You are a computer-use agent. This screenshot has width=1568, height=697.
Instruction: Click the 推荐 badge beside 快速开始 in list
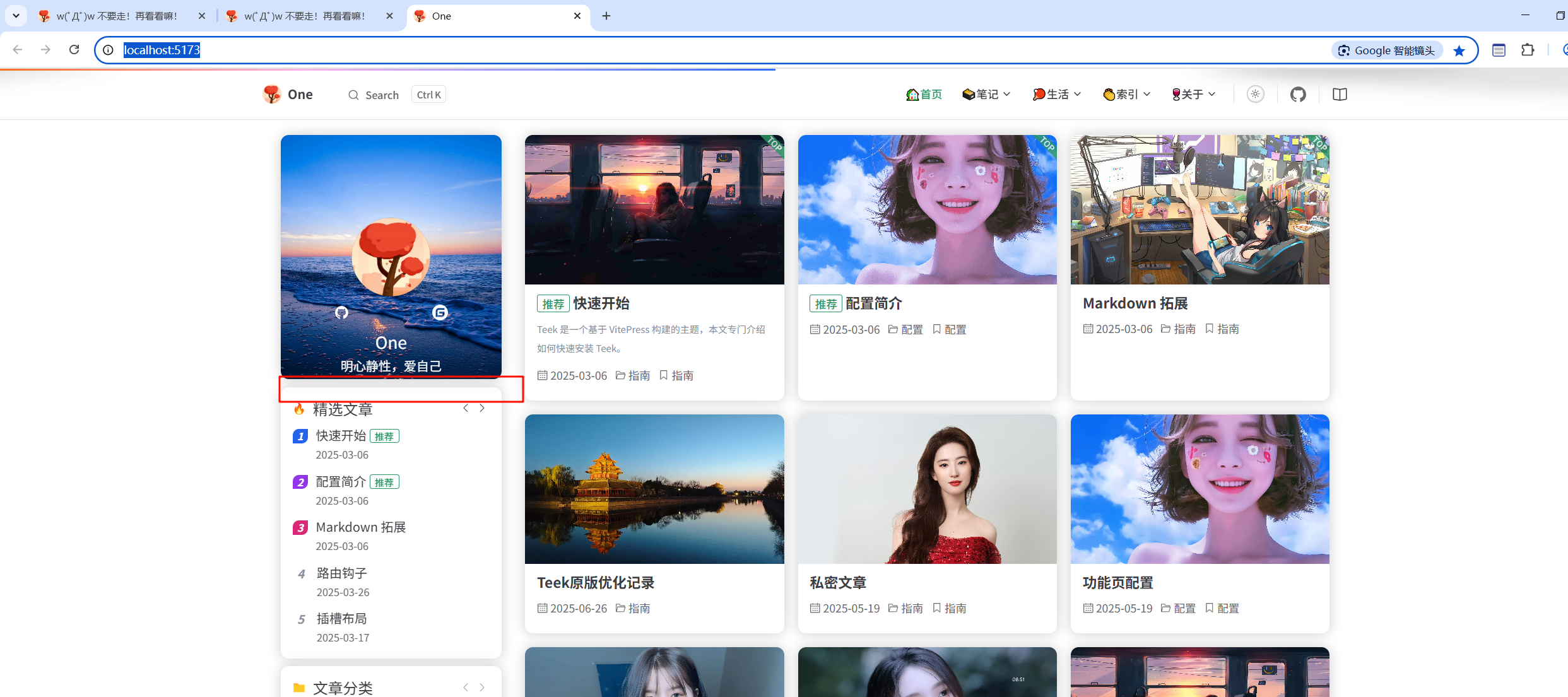(384, 436)
